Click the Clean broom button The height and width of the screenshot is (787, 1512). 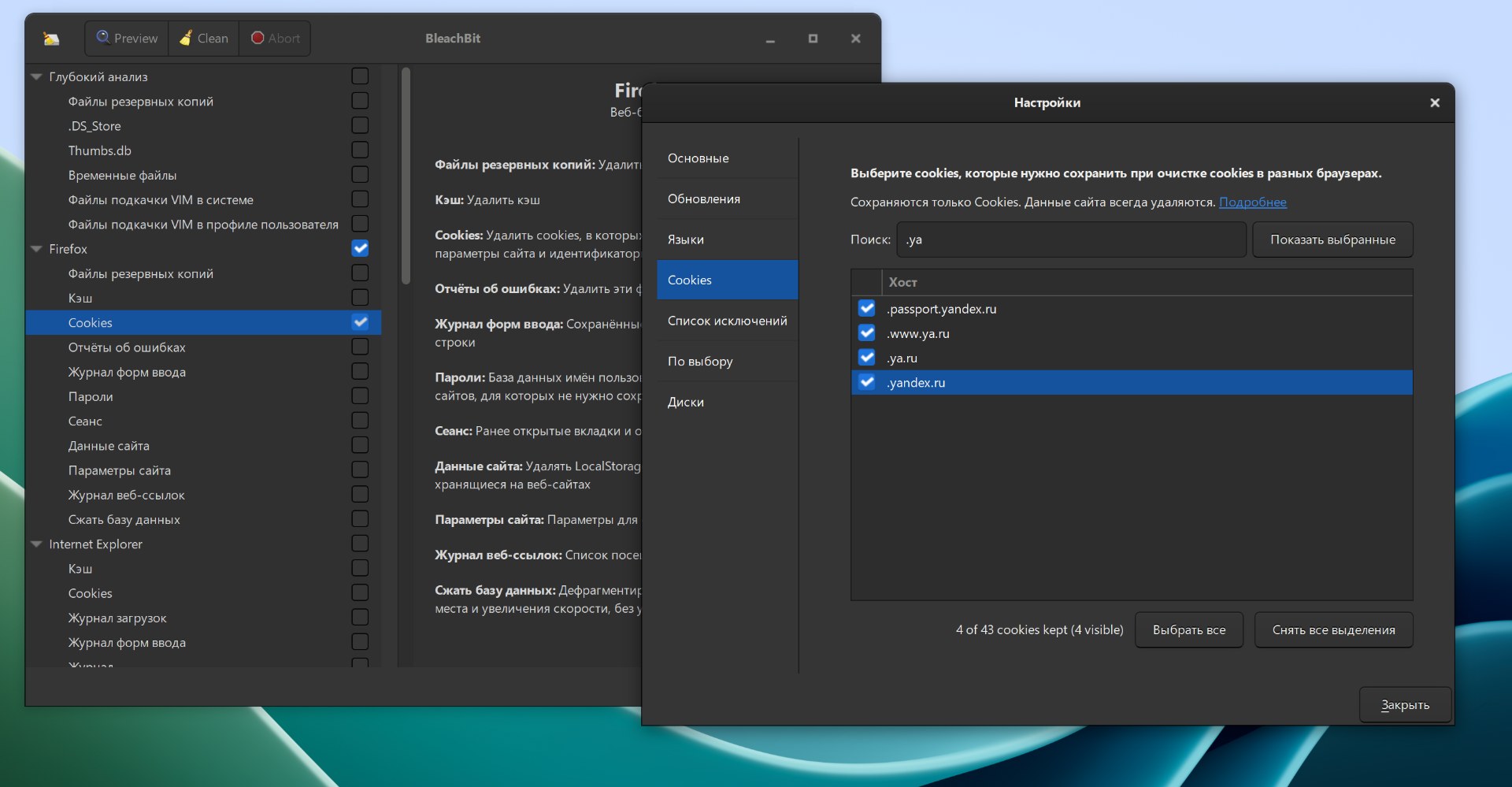(x=204, y=39)
